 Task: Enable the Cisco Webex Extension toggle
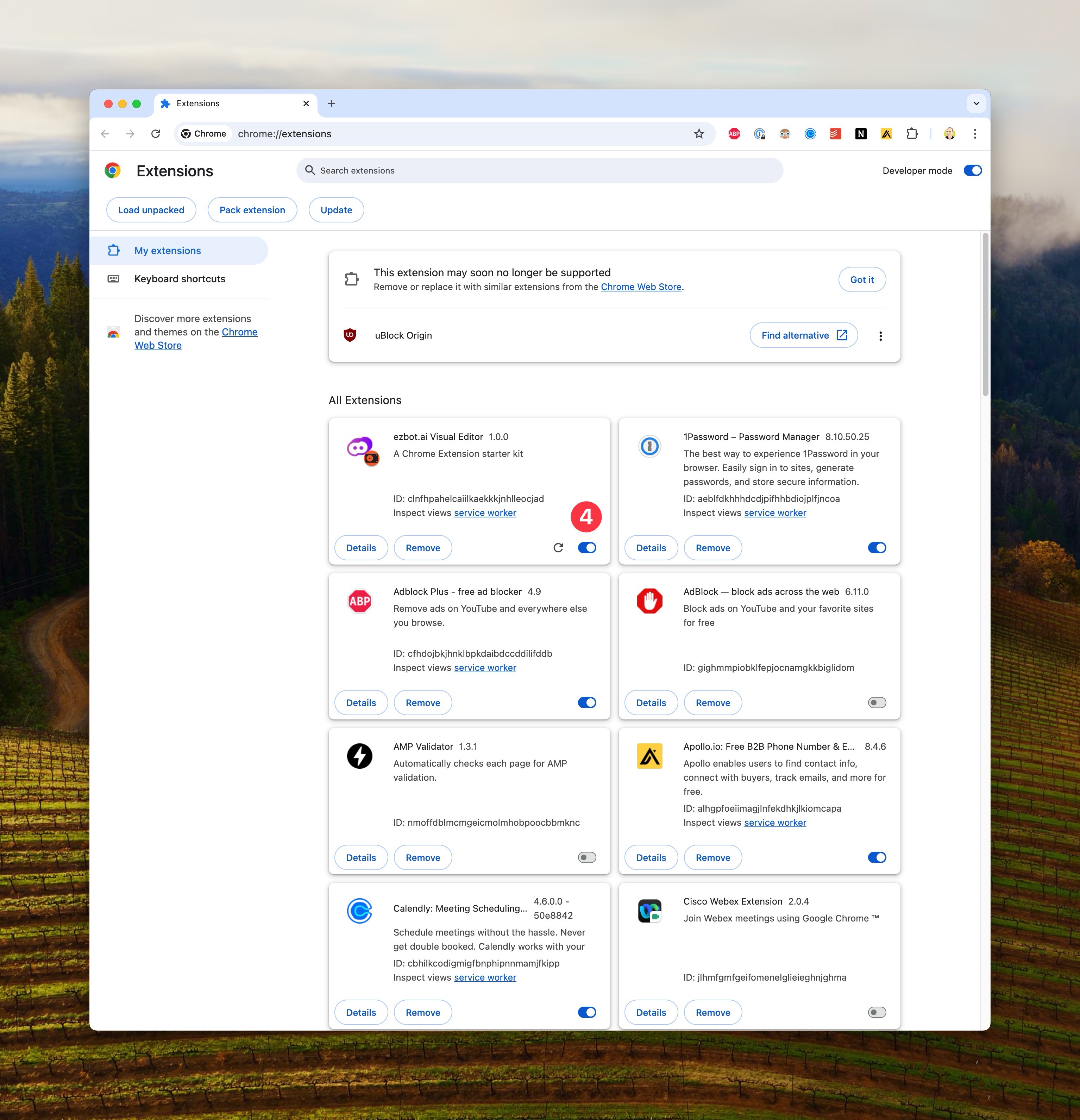pyautogui.click(x=877, y=1012)
